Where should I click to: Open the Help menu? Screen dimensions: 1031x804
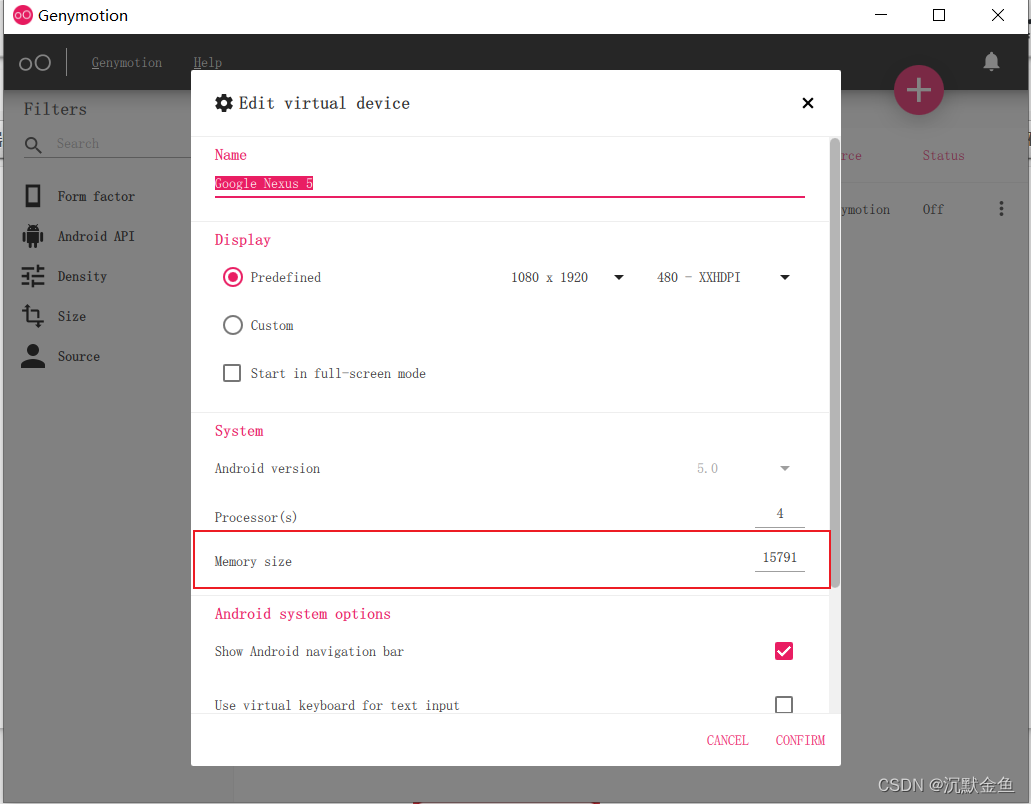click(207, 62)
